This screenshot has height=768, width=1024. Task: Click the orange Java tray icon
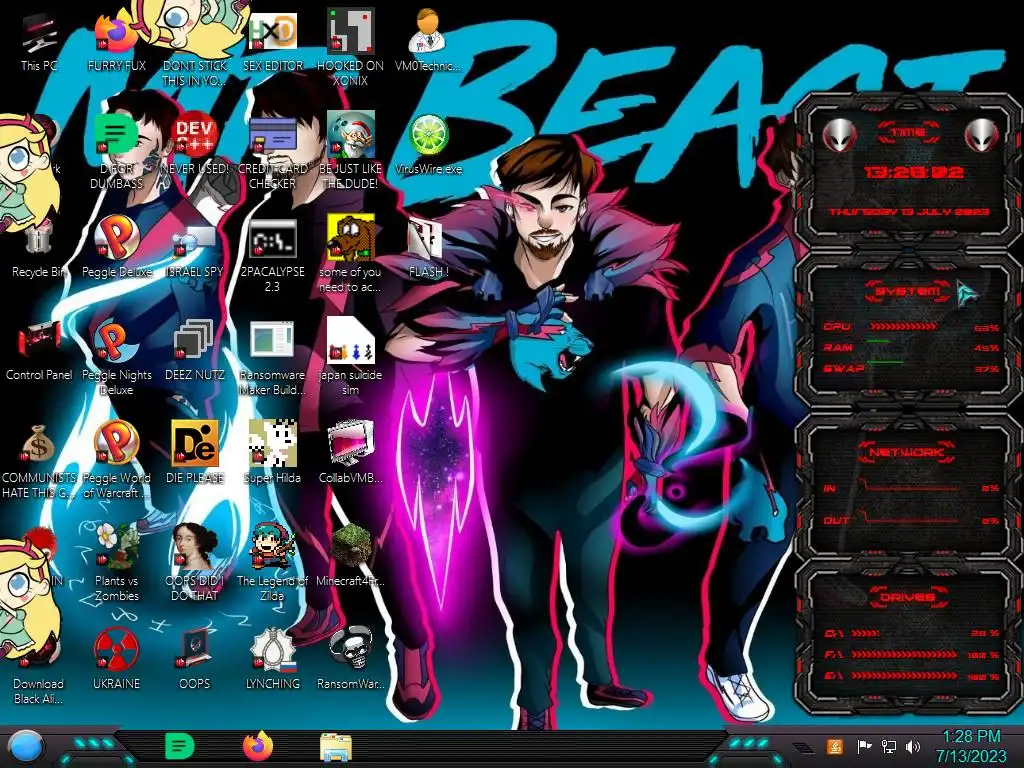835,746
